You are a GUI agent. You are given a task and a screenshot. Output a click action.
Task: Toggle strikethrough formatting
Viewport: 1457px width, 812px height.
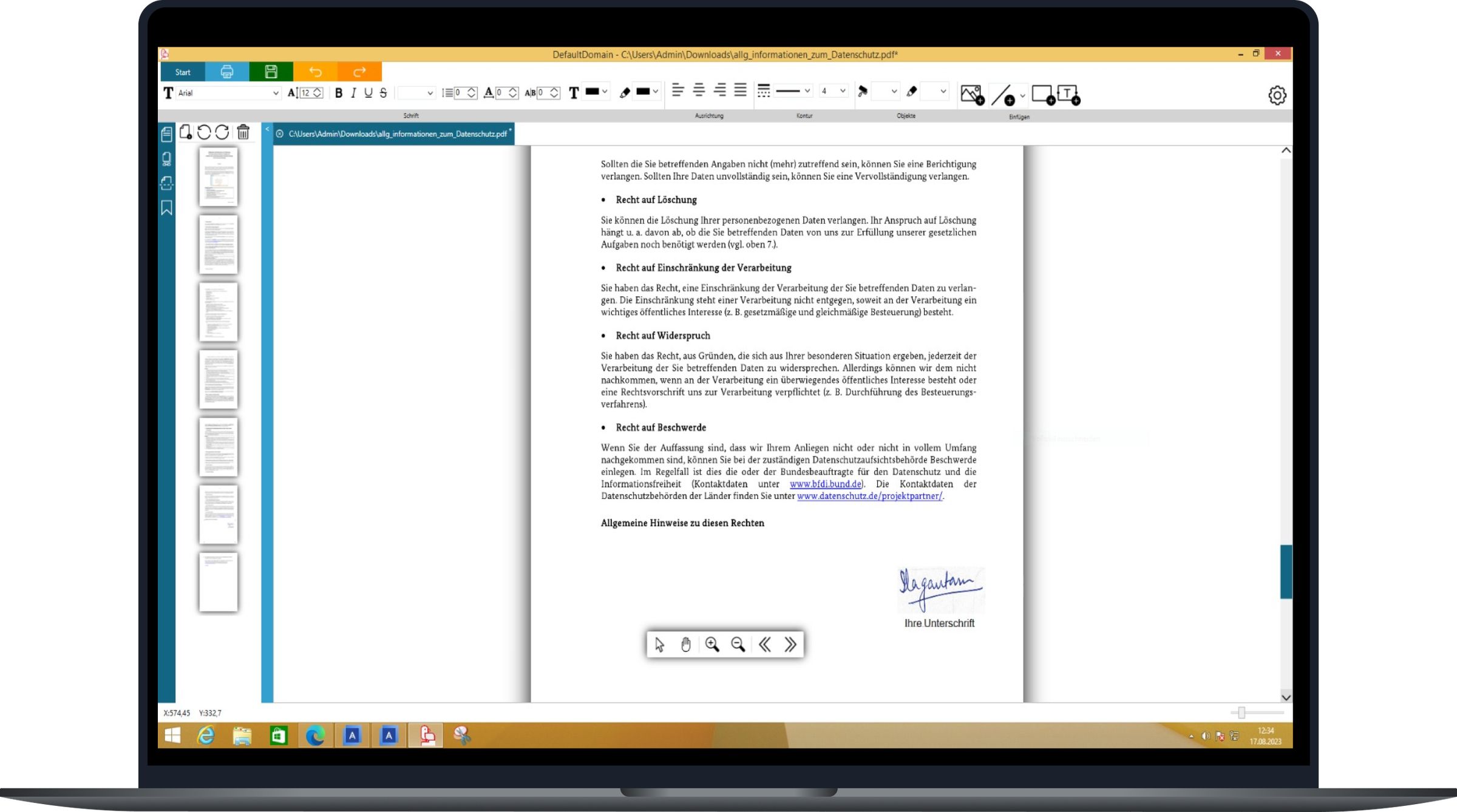tap(383, 93)
